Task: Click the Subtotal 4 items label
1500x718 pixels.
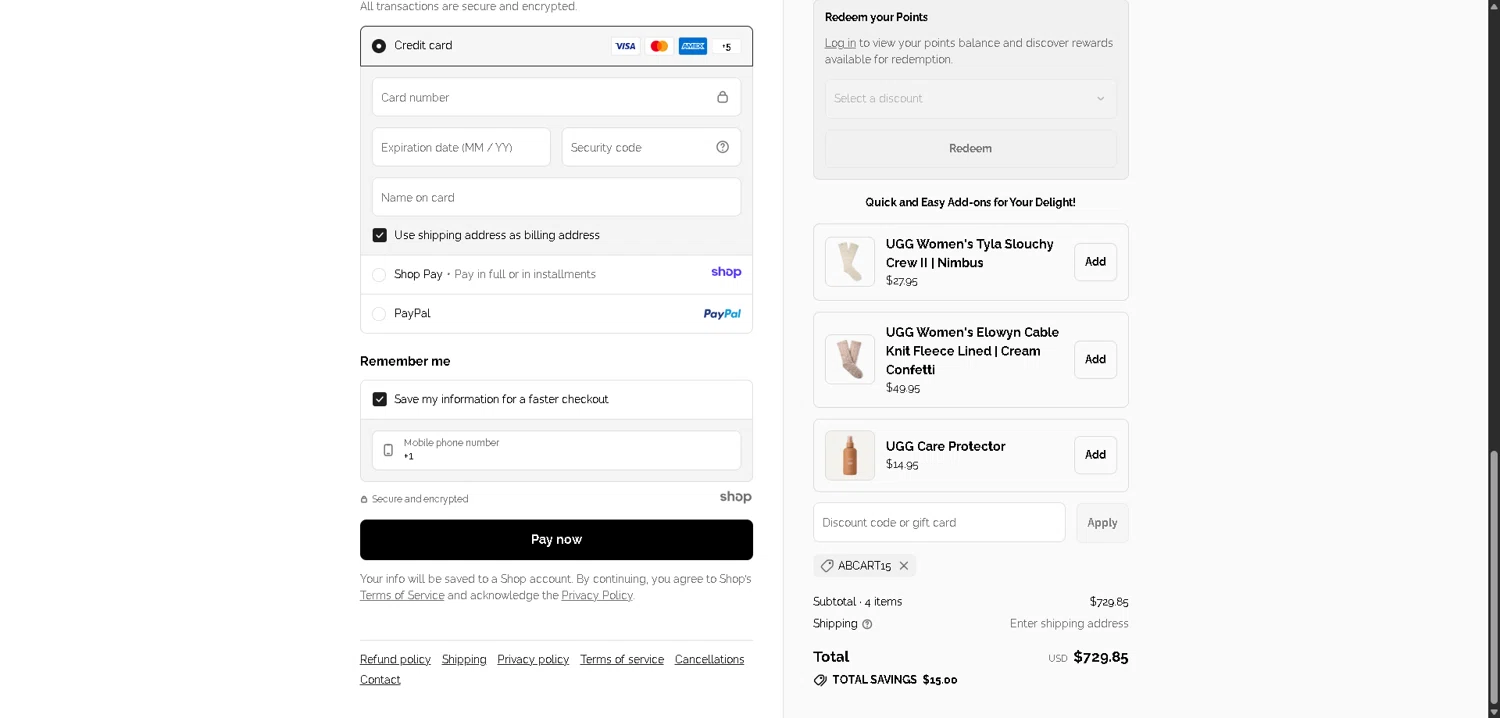Action: pos(858,602)
